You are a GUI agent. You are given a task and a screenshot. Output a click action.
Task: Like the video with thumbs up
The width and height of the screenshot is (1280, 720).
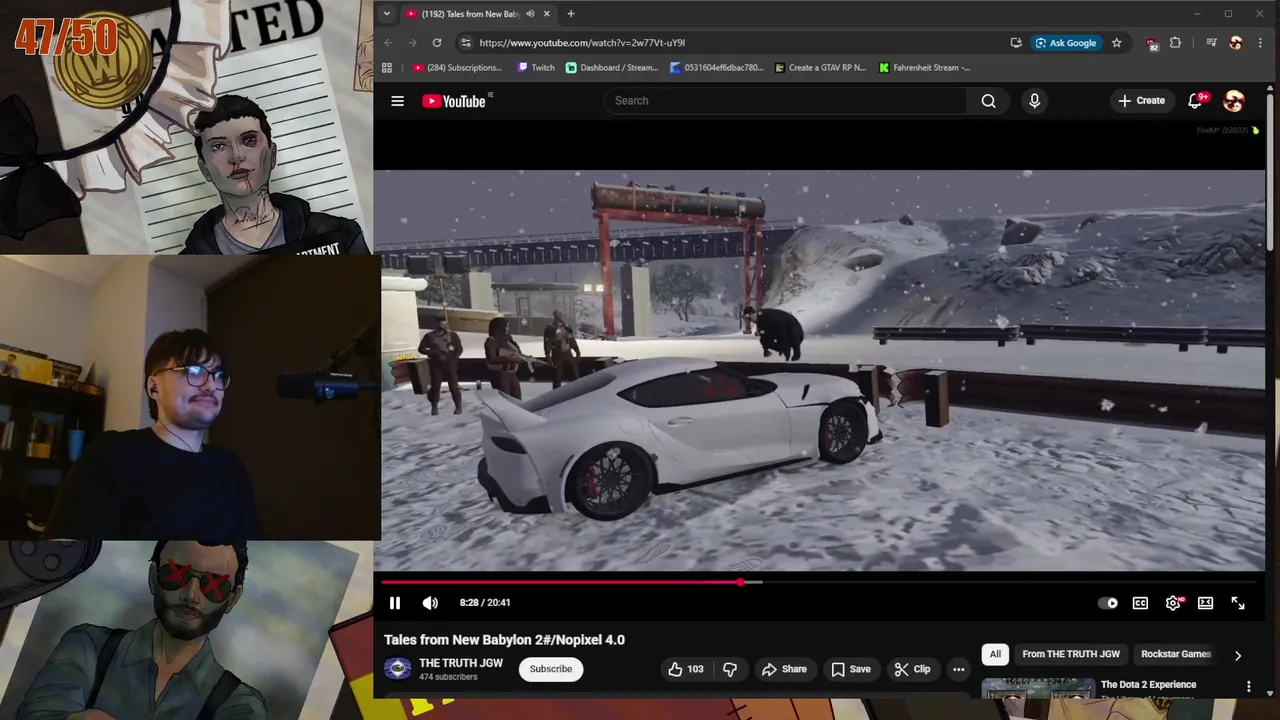pos(685,669)
